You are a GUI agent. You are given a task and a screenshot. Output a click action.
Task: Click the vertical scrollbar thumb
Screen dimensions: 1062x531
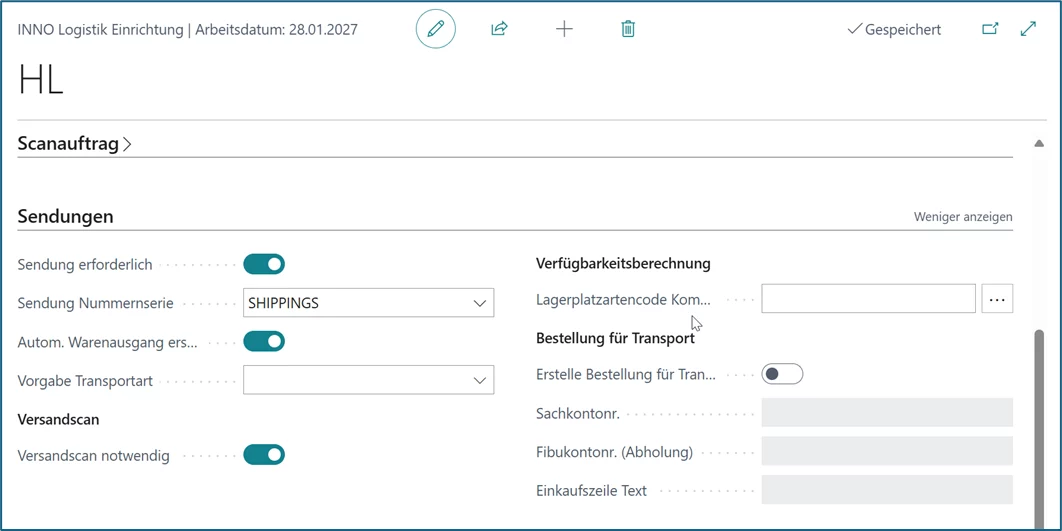(1039, 420)
